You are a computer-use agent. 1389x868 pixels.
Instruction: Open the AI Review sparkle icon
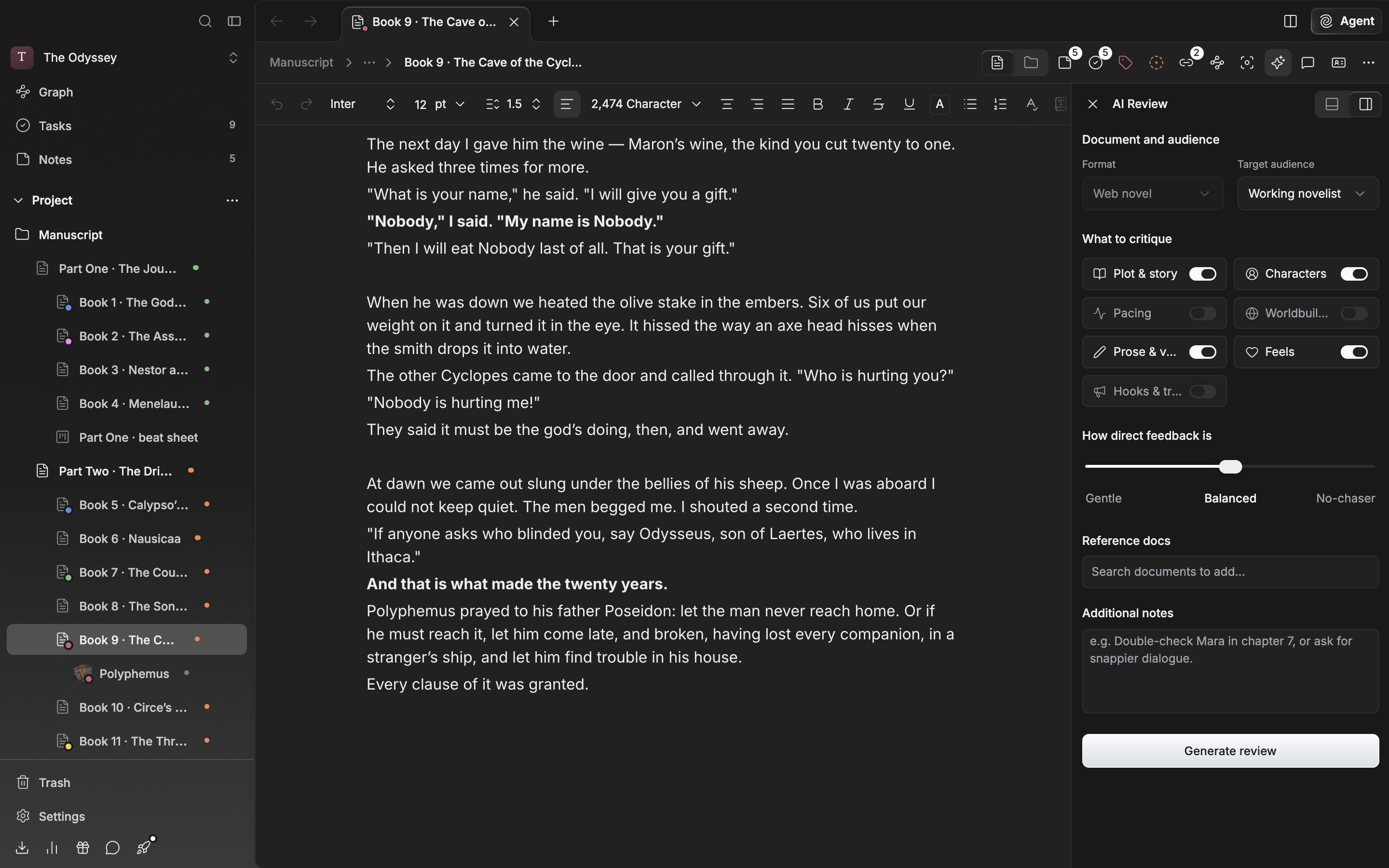(x=1278, y=63)
